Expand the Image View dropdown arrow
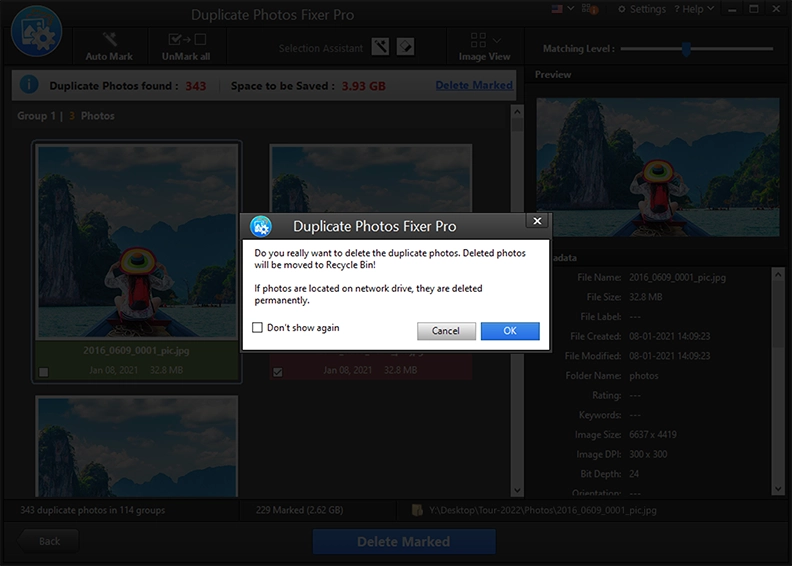The width and height of the screenshot is (792, 566). [497, 40]
